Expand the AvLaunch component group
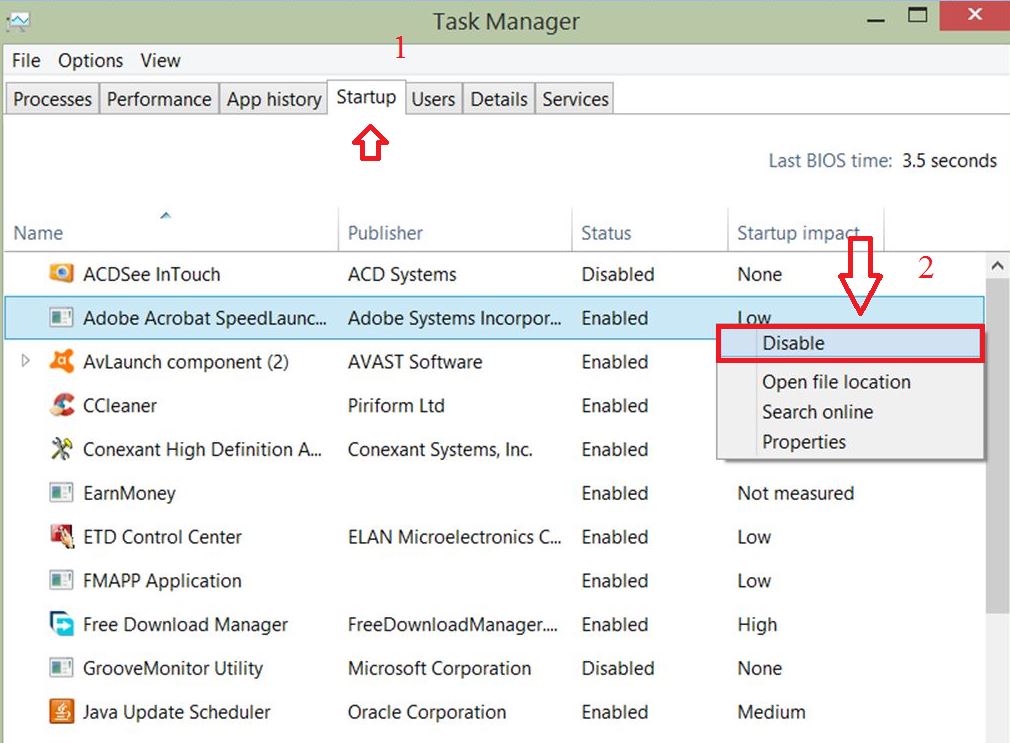1010x743 pixels. coord(26,362)
